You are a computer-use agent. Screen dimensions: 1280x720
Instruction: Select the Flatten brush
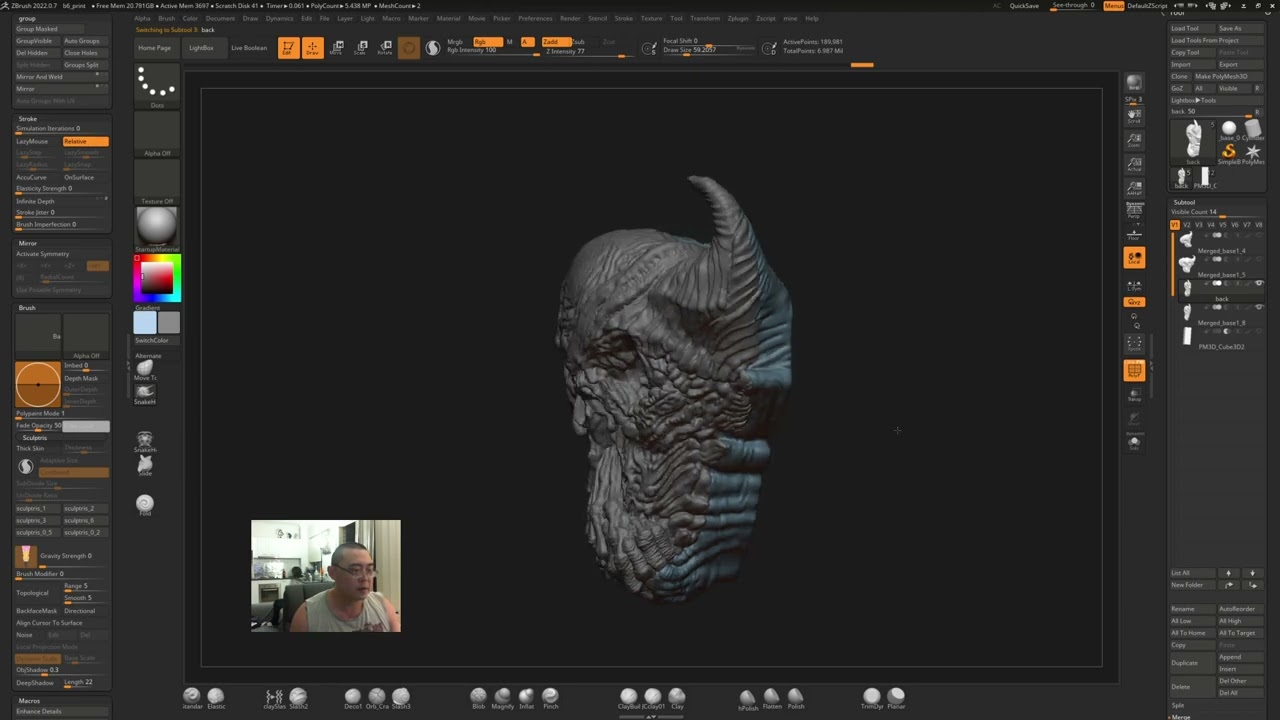point(772,698)
